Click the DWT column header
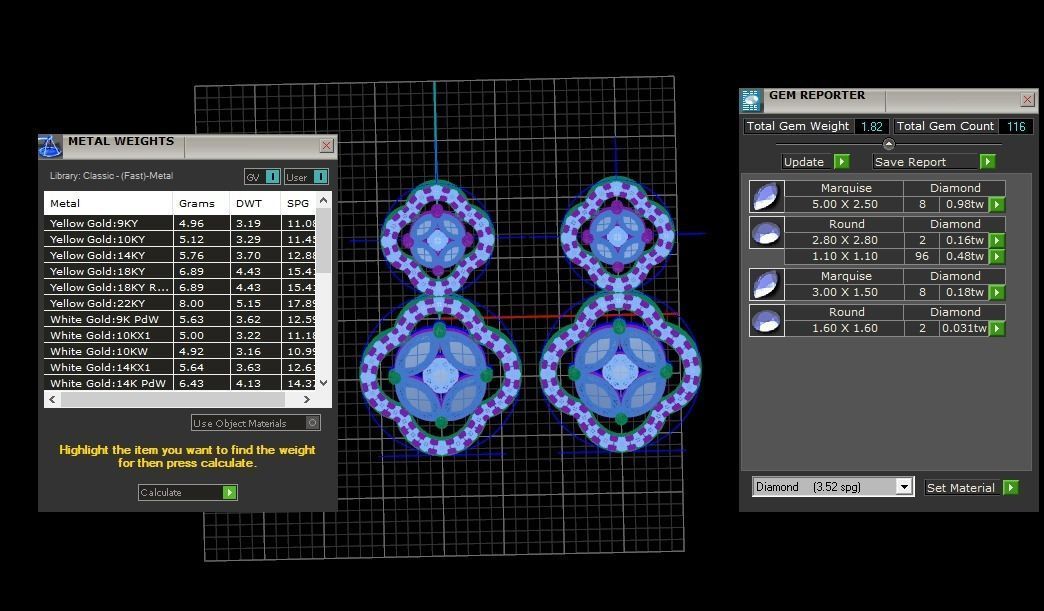This screenshot has width=1044, height=611. pos(256,203)
